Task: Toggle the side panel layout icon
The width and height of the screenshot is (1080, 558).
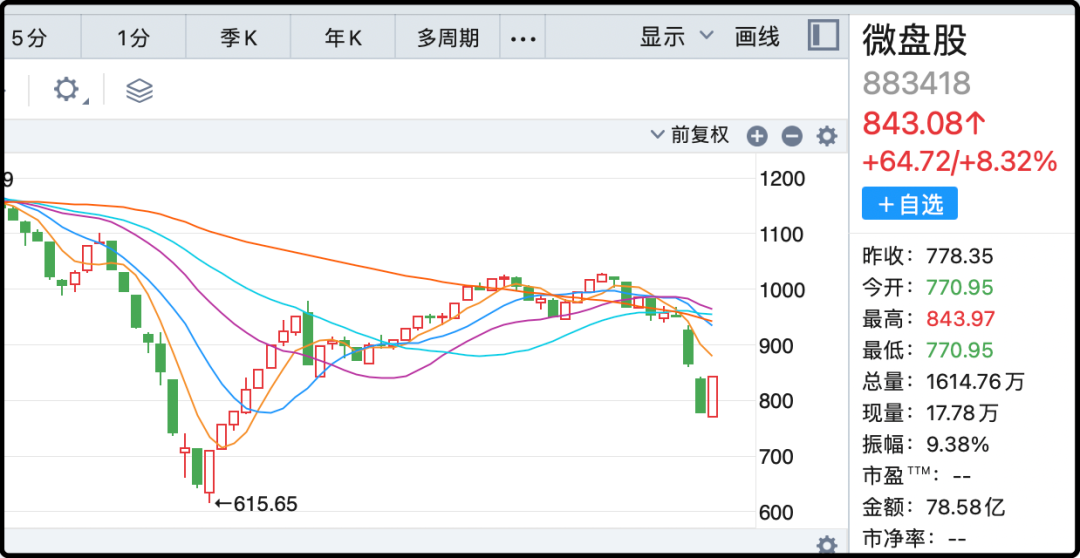Action: [823, 37]
